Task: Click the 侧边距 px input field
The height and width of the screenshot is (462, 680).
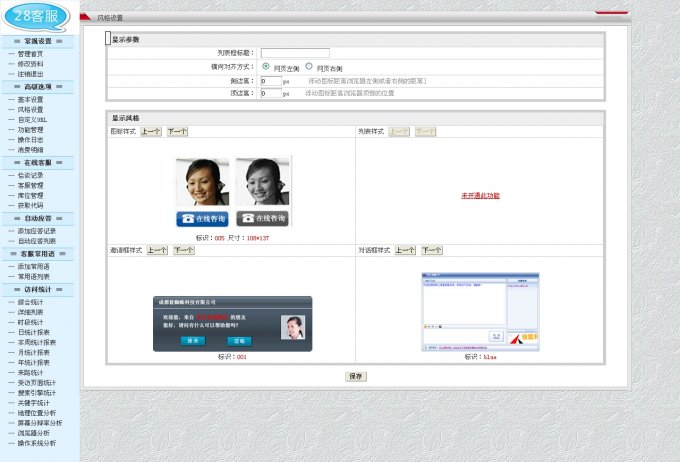Action: click(271, 81)
